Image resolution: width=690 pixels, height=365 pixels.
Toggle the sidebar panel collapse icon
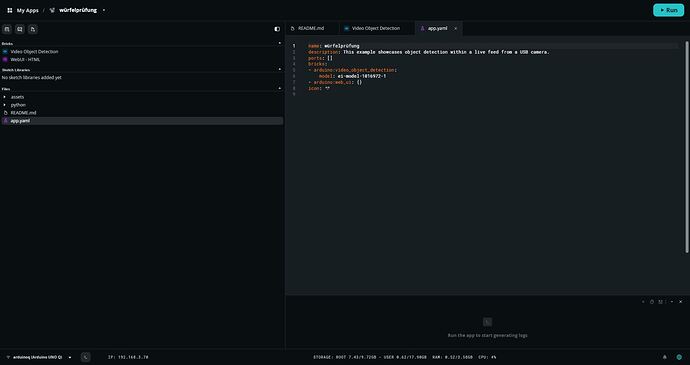coord(277,29)
